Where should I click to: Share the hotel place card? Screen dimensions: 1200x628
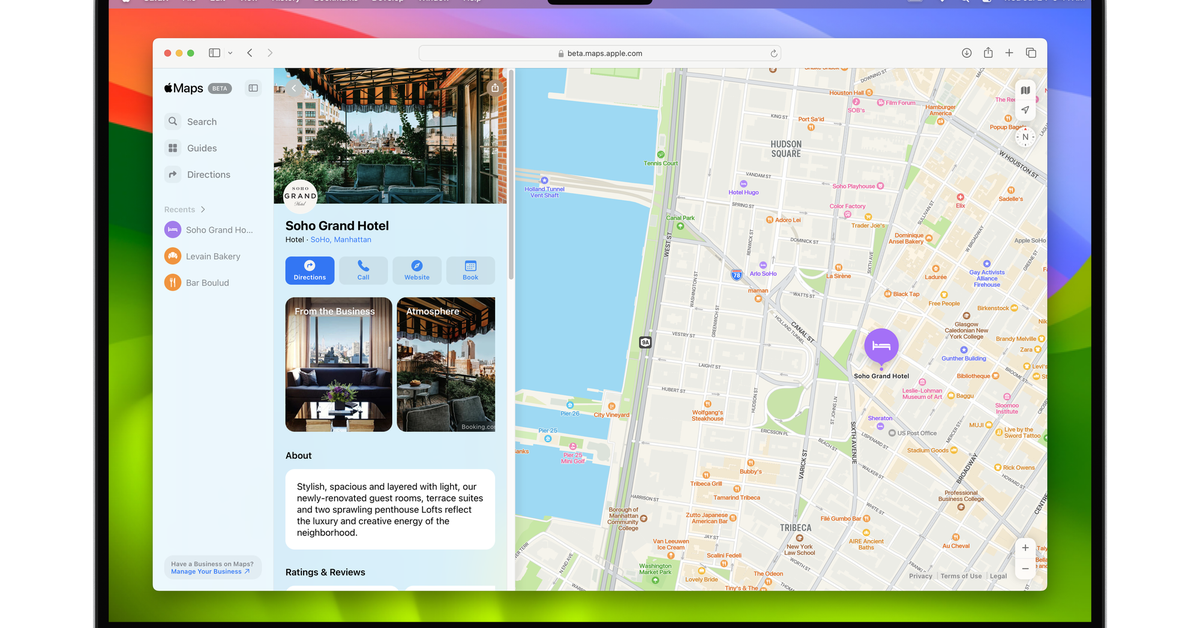tap(494, 88)
